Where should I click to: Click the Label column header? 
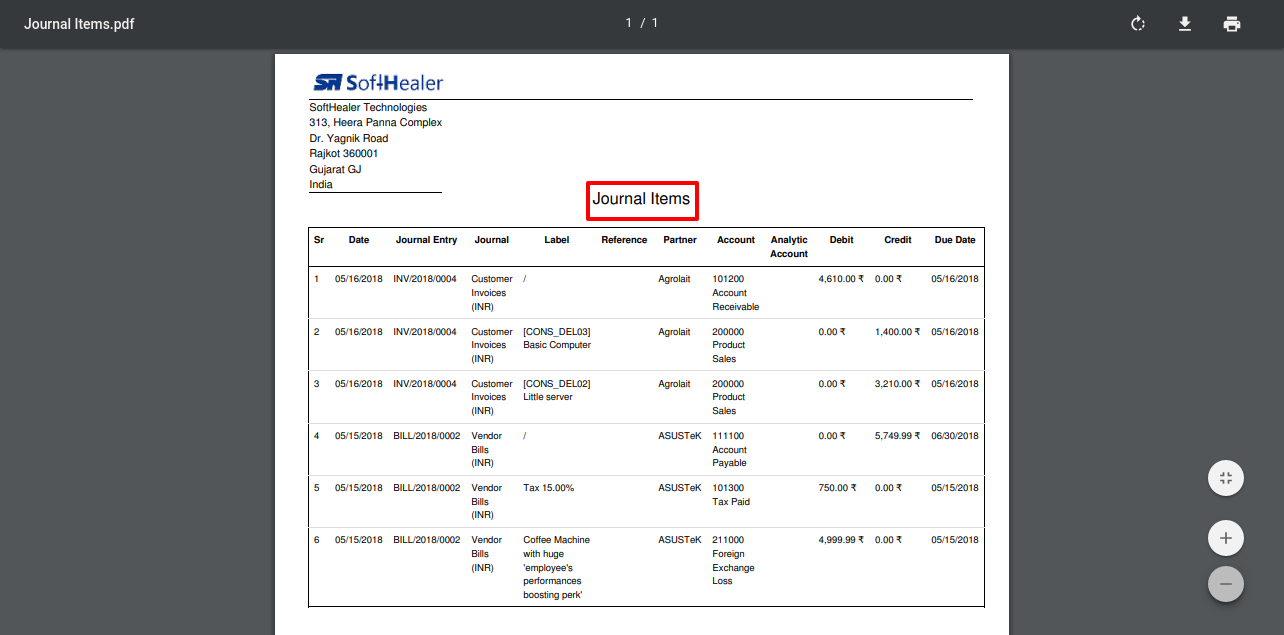pos(557,240)
